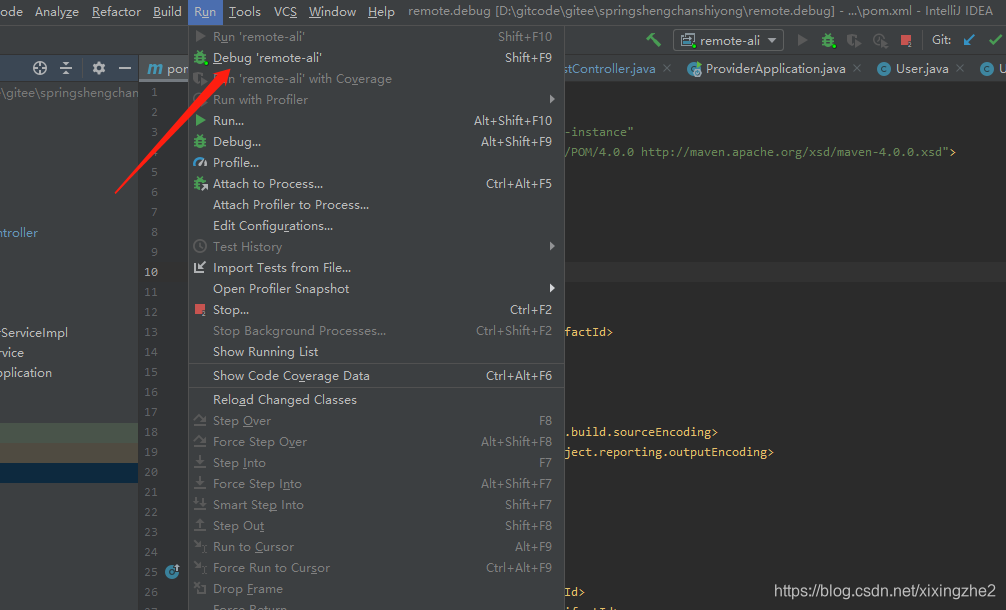Close the User.java tab
This screenshot has width=1006, height=610.
[x=960, y=68]
